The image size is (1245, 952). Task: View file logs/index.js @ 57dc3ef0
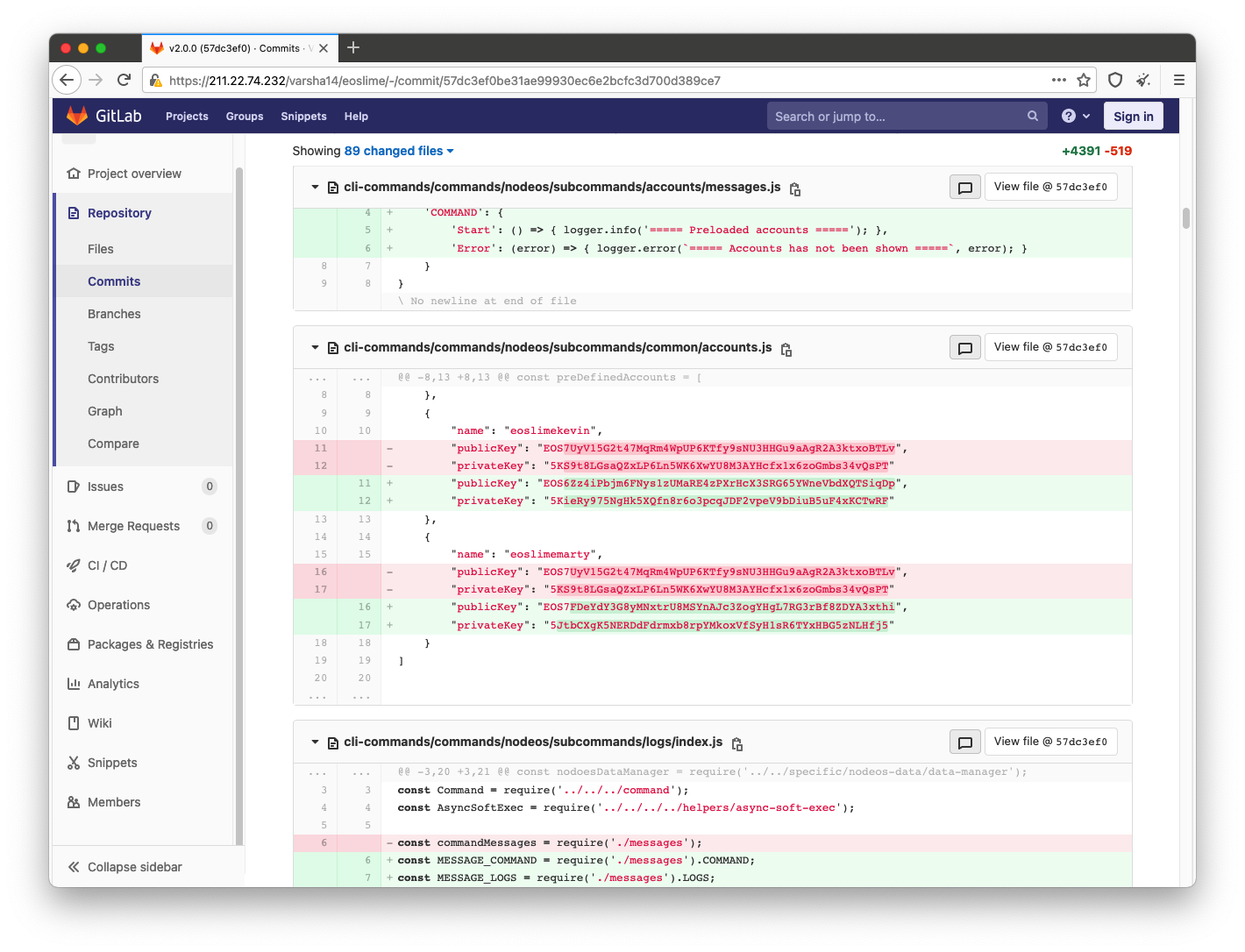(x=1050, y=742)
